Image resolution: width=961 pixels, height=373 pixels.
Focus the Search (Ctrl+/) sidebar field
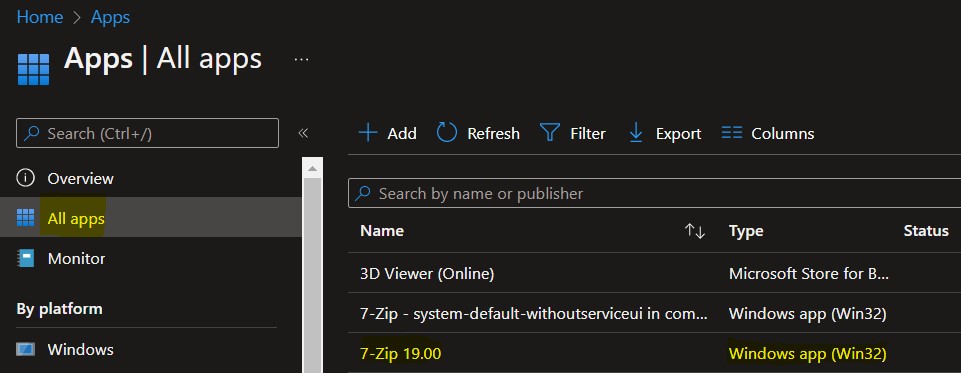147,133
